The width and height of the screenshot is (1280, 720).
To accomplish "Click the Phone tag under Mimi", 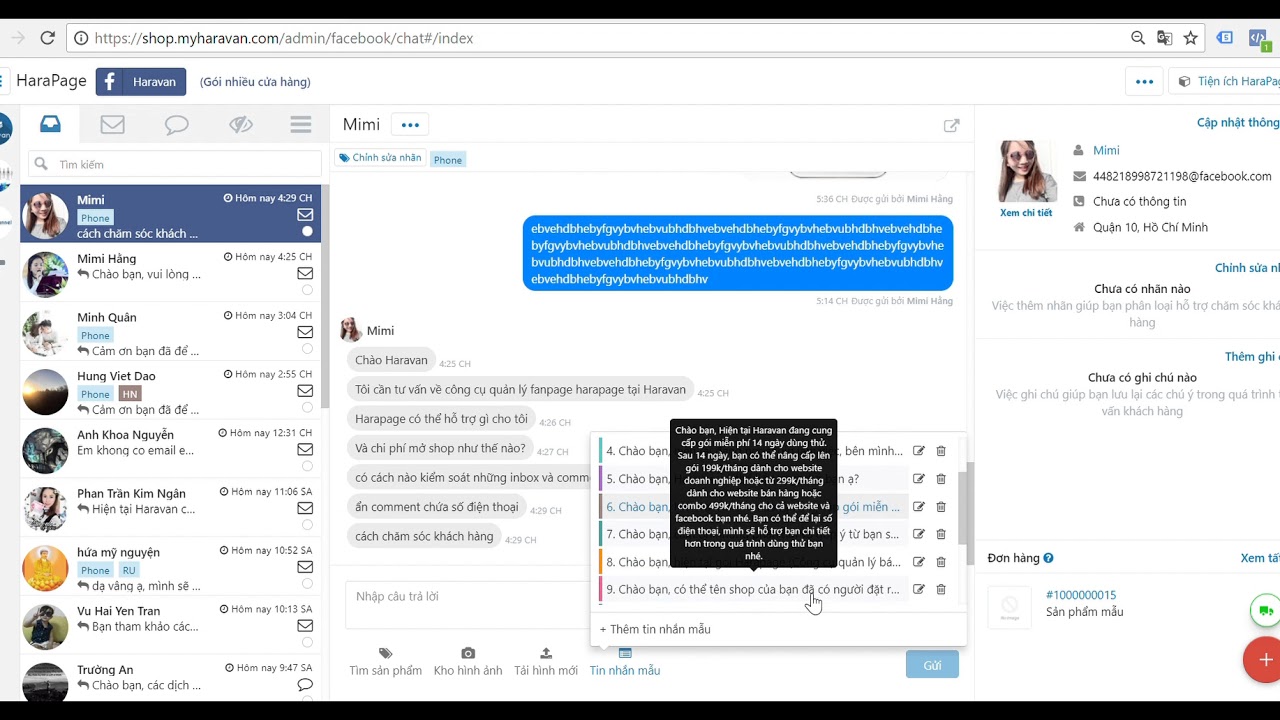I will click(x=448, y=160).
